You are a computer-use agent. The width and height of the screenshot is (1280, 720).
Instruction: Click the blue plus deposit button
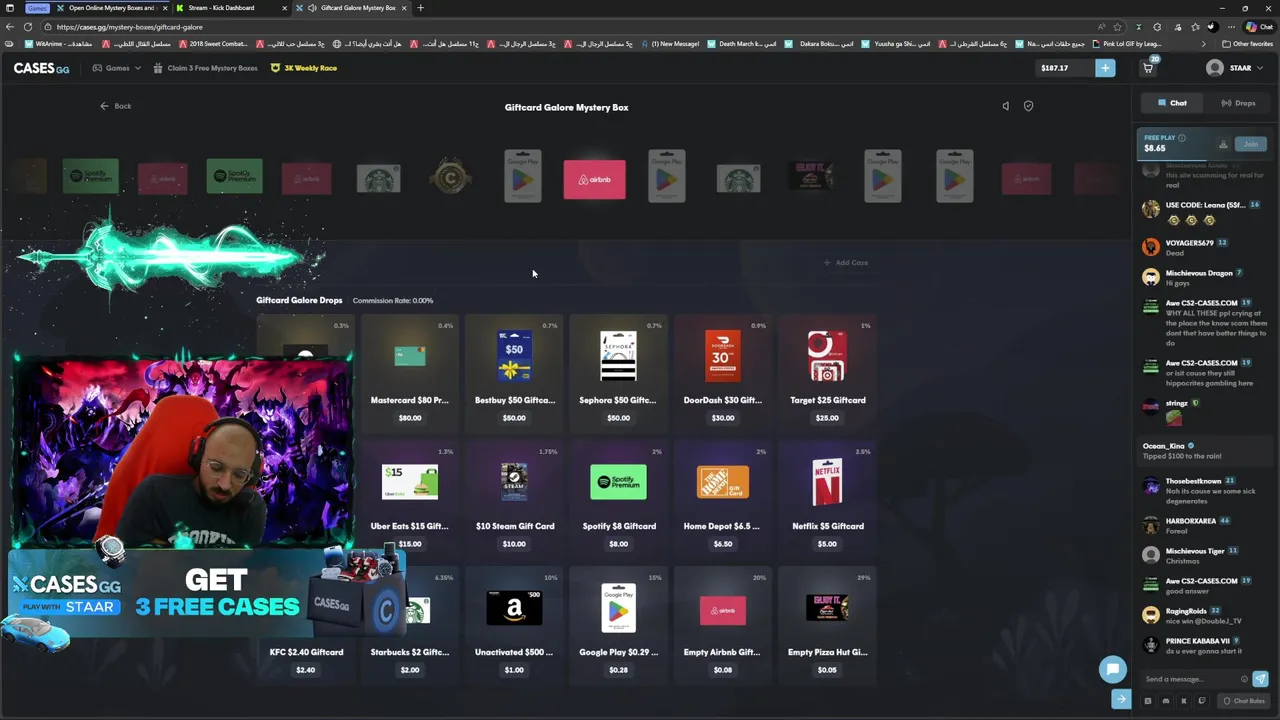tap(1105, 68)
